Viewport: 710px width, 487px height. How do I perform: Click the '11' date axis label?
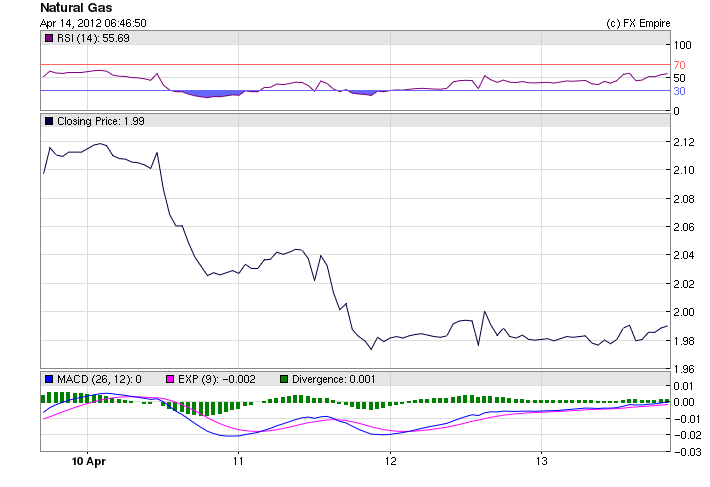[239, 461]
